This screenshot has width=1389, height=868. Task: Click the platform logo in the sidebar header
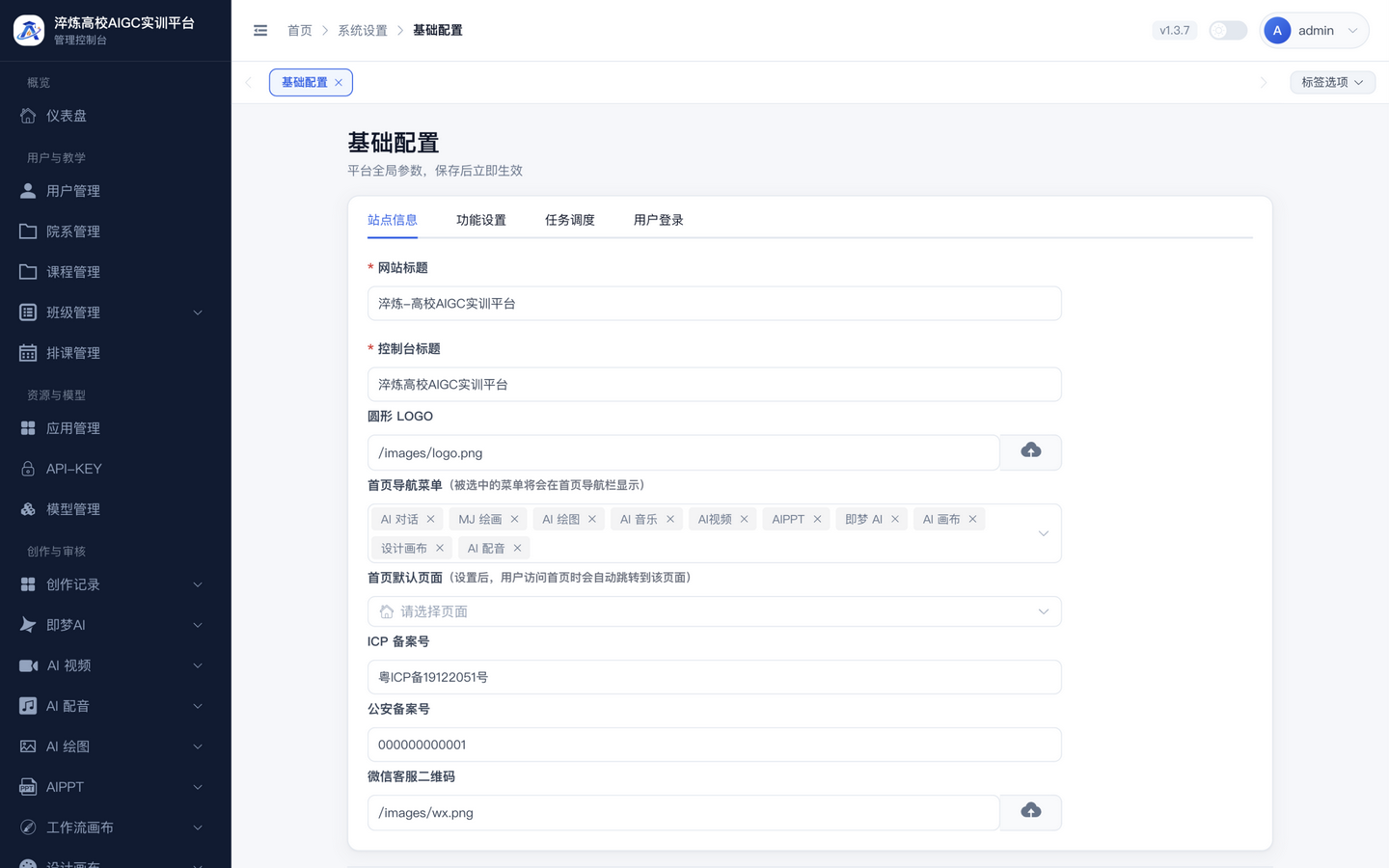tap(29, 30)
